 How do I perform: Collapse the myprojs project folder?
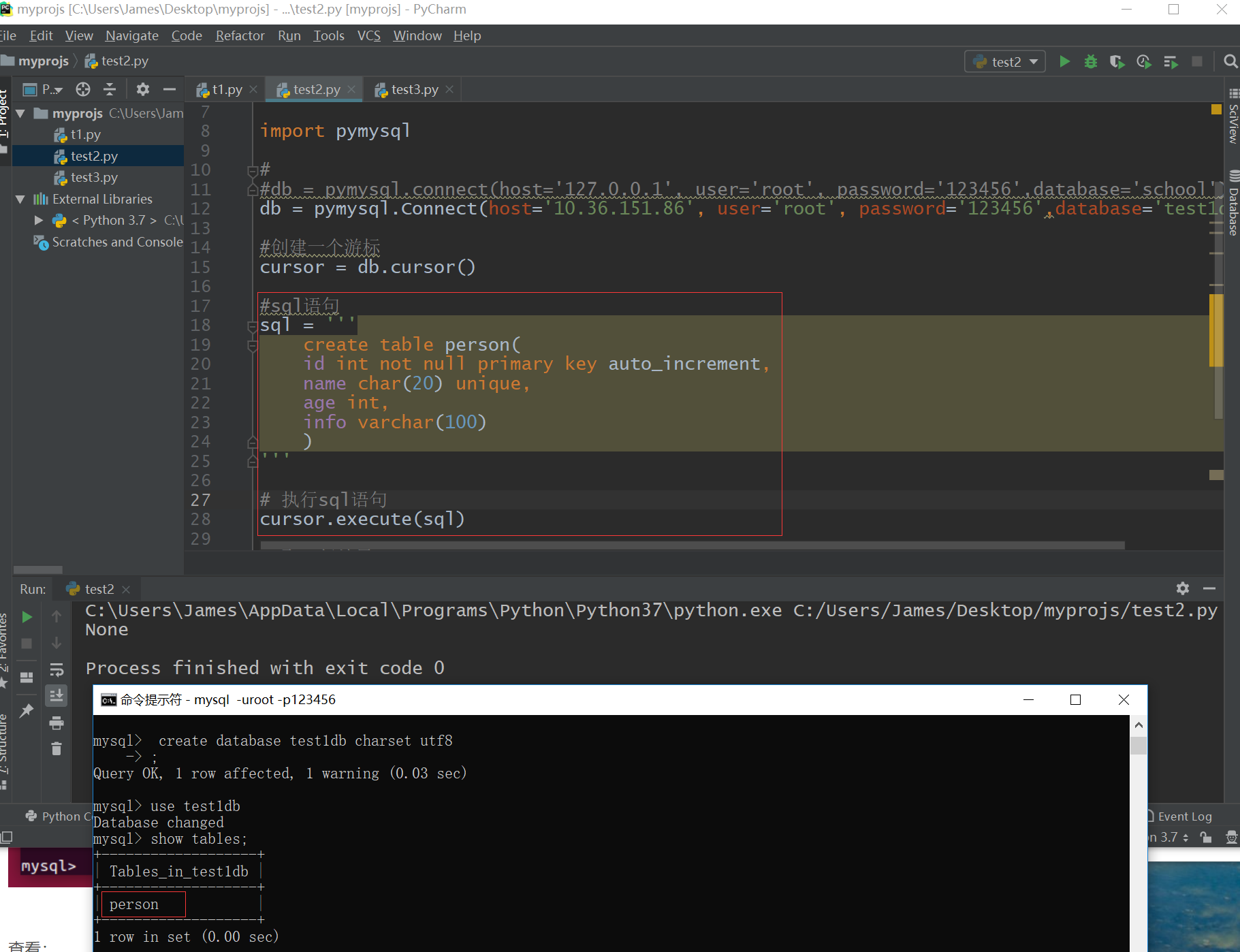tap(20, 114)
